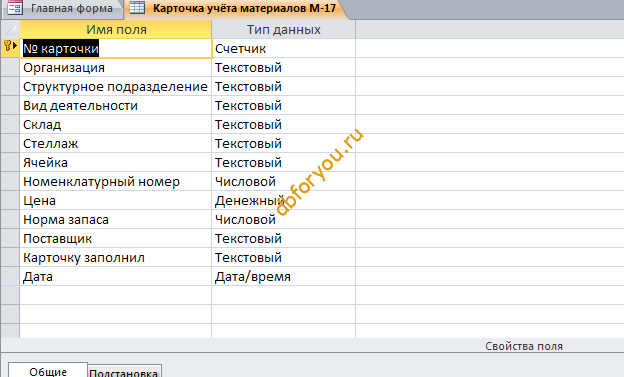Click the select-all corner of the grid
Image resolution: width=624 pixels, height=377 pixels.
point(10,29)
